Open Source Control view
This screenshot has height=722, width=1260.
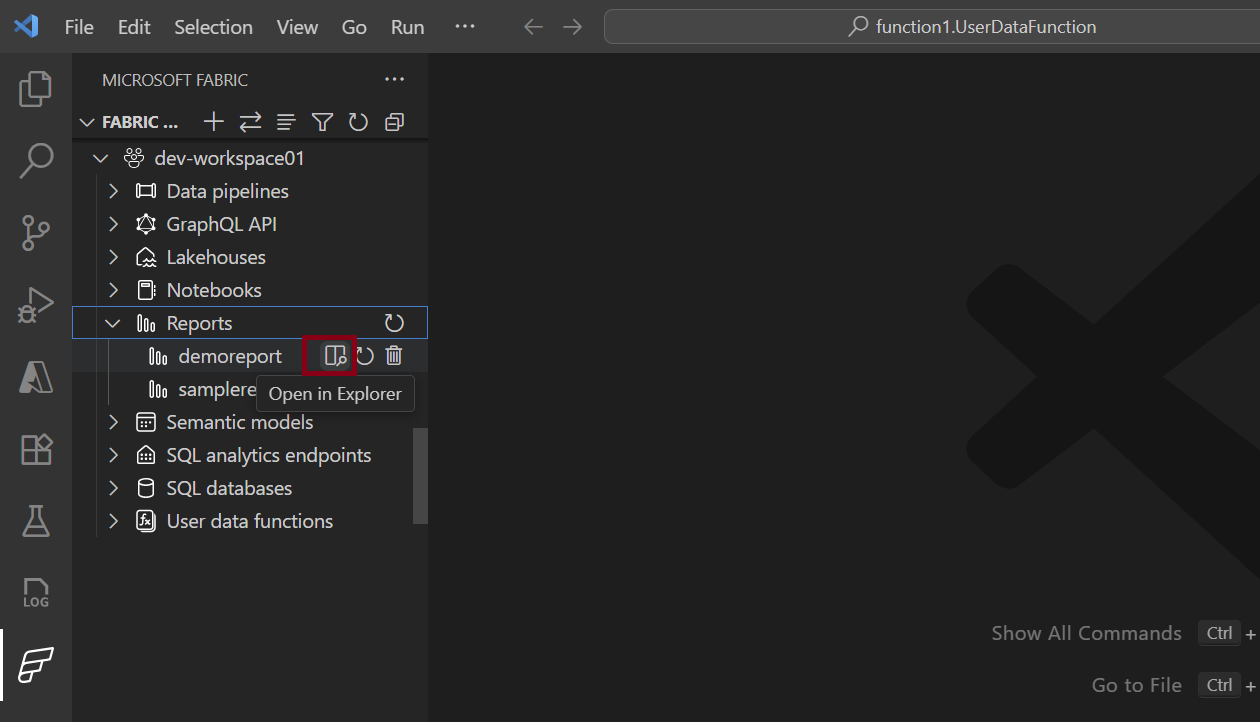coord(36,232)
